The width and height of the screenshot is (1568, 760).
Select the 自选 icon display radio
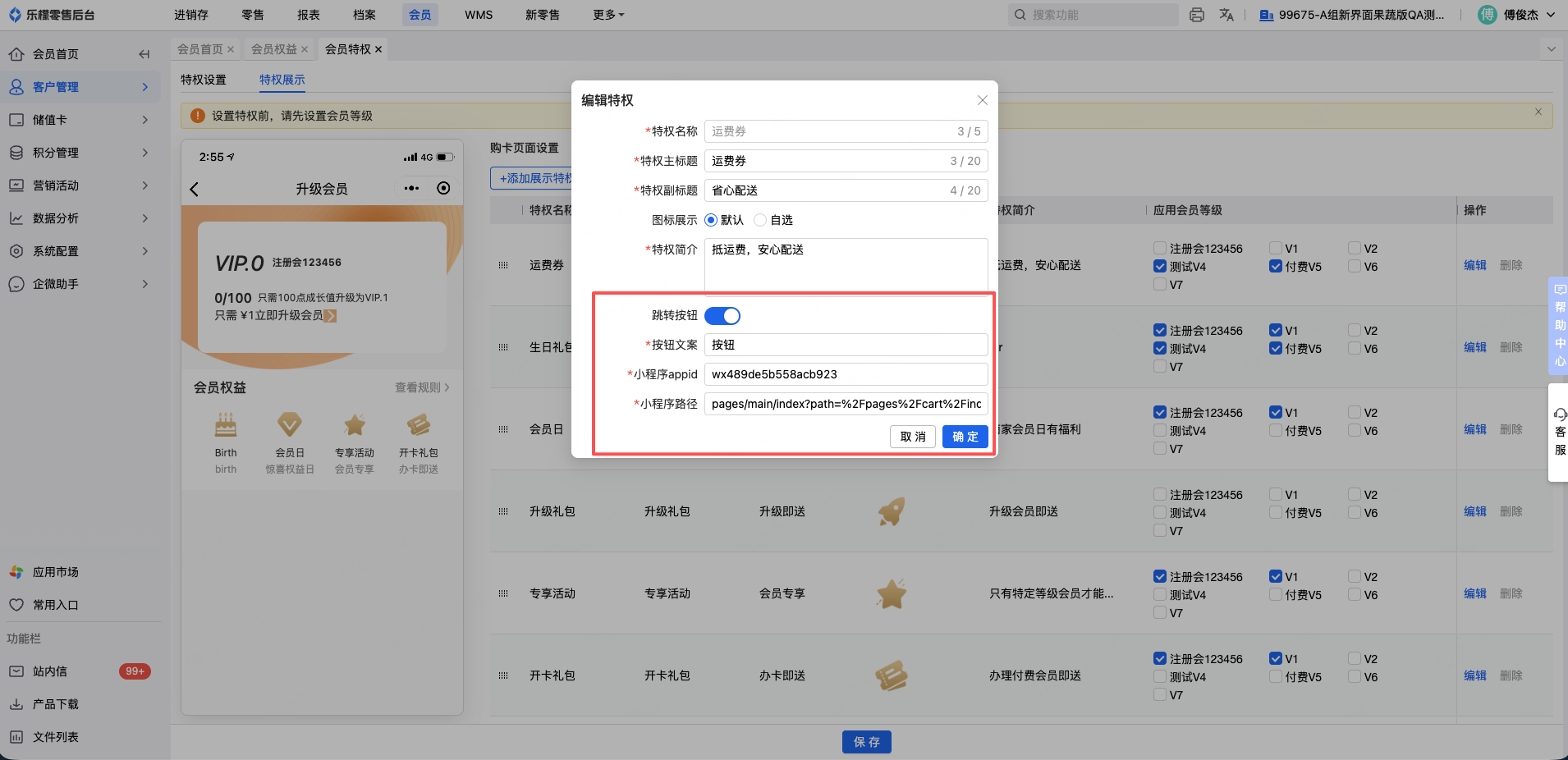[760, 220]
